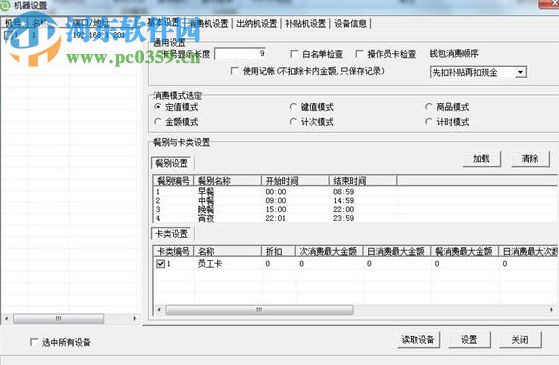Click device list scroll right arrow

tap(134, 318)
